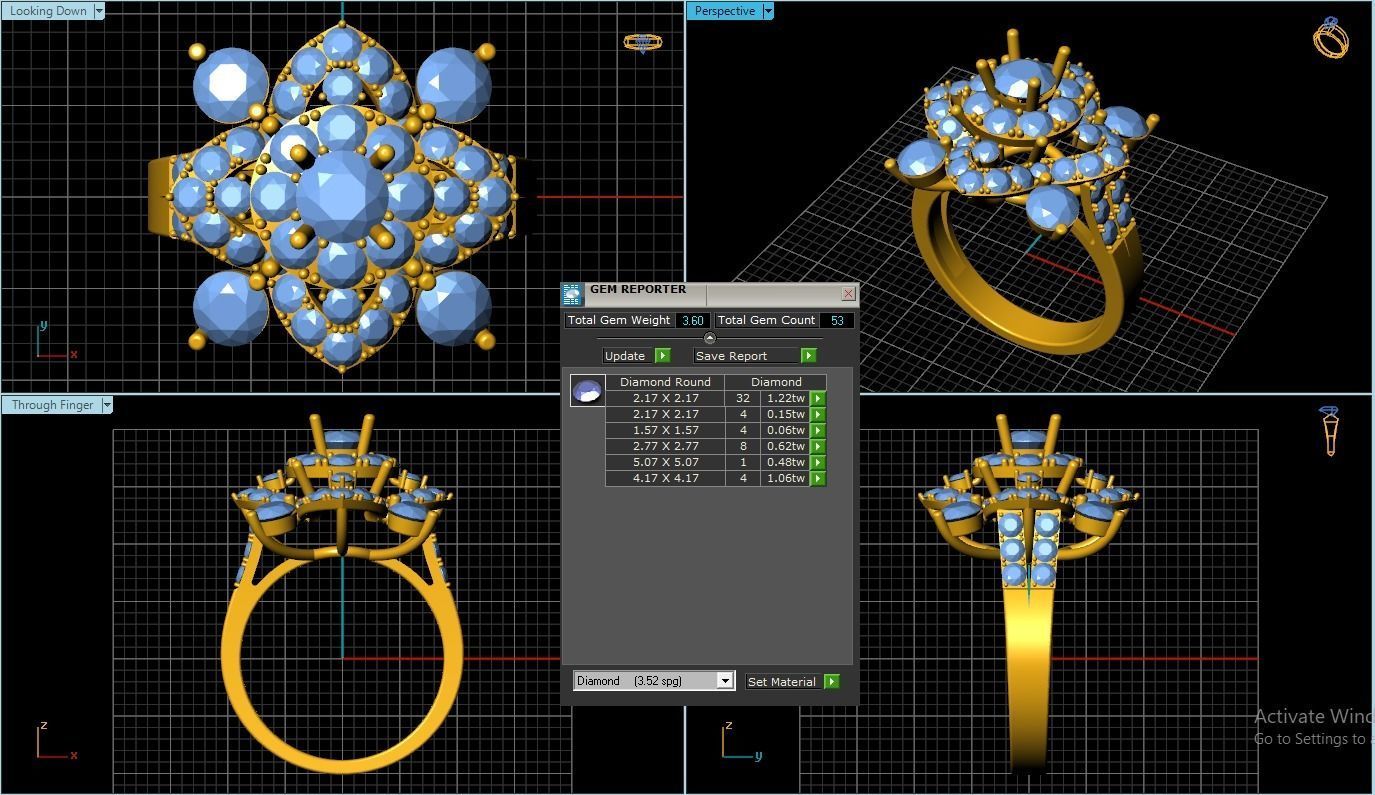
Task: Click the 0.62tw weight cell
Action: point(786,446)
